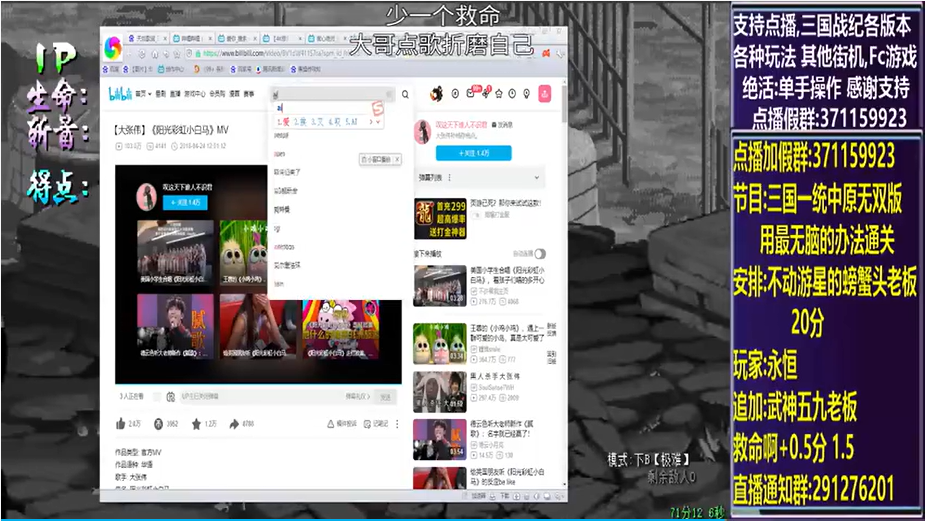The width and height of the screenshot is (925, 521).
Task: Open the sidebar video 王蓉的《小鸡小鸡》
Action: [439, 343]
